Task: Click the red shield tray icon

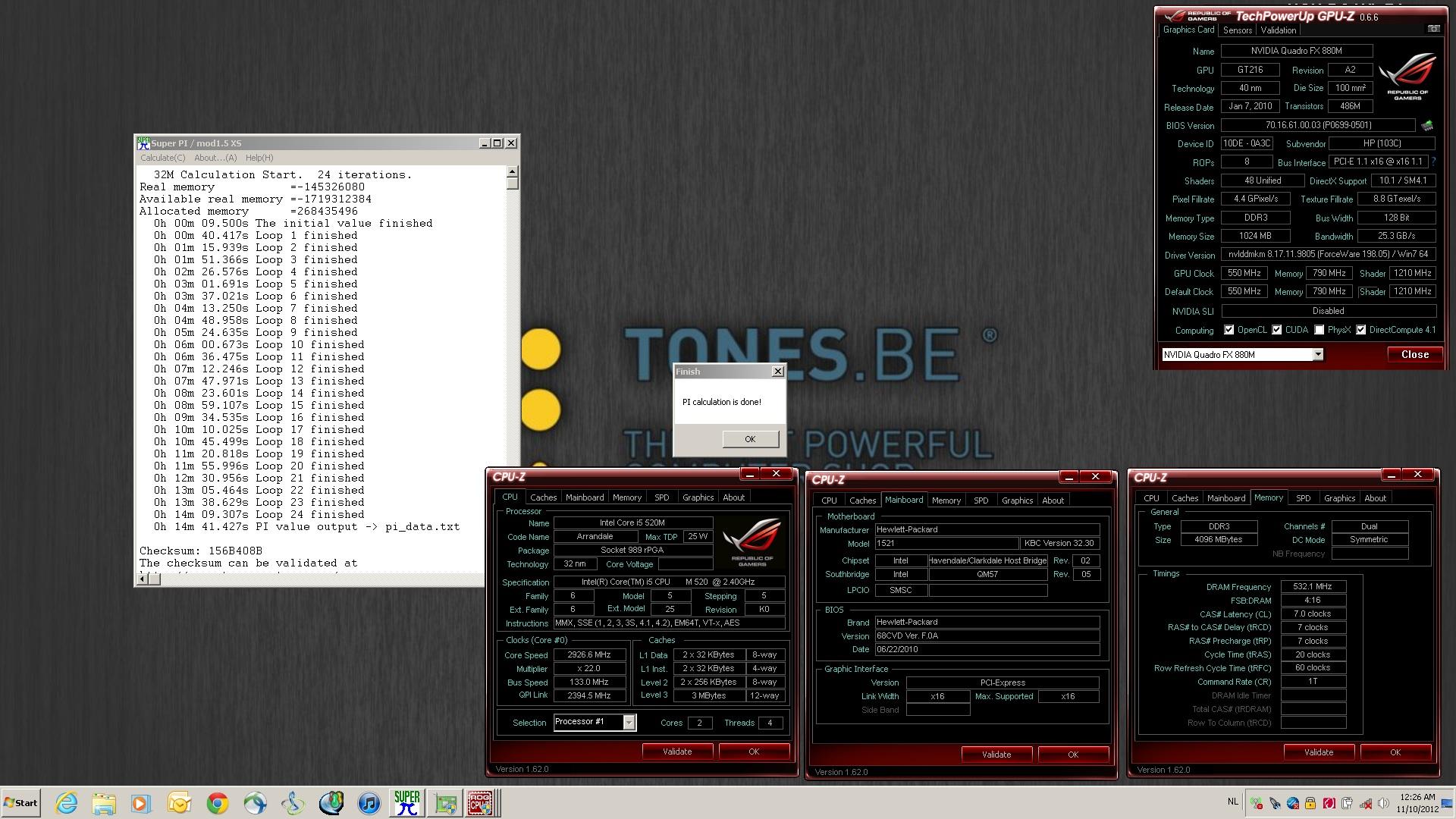Action: pos(1329,803)
